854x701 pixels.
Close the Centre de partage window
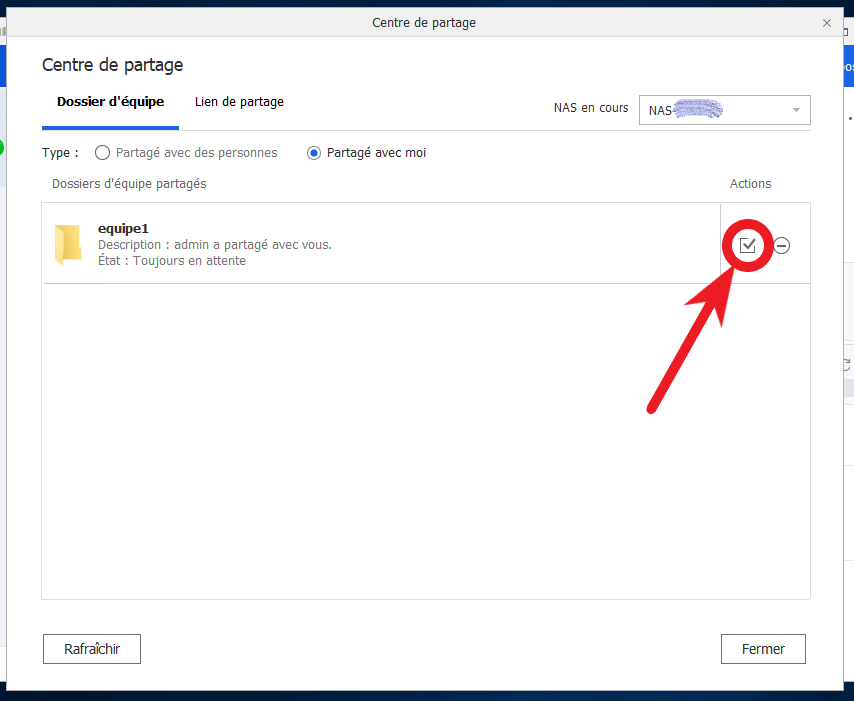coord(826,22)
